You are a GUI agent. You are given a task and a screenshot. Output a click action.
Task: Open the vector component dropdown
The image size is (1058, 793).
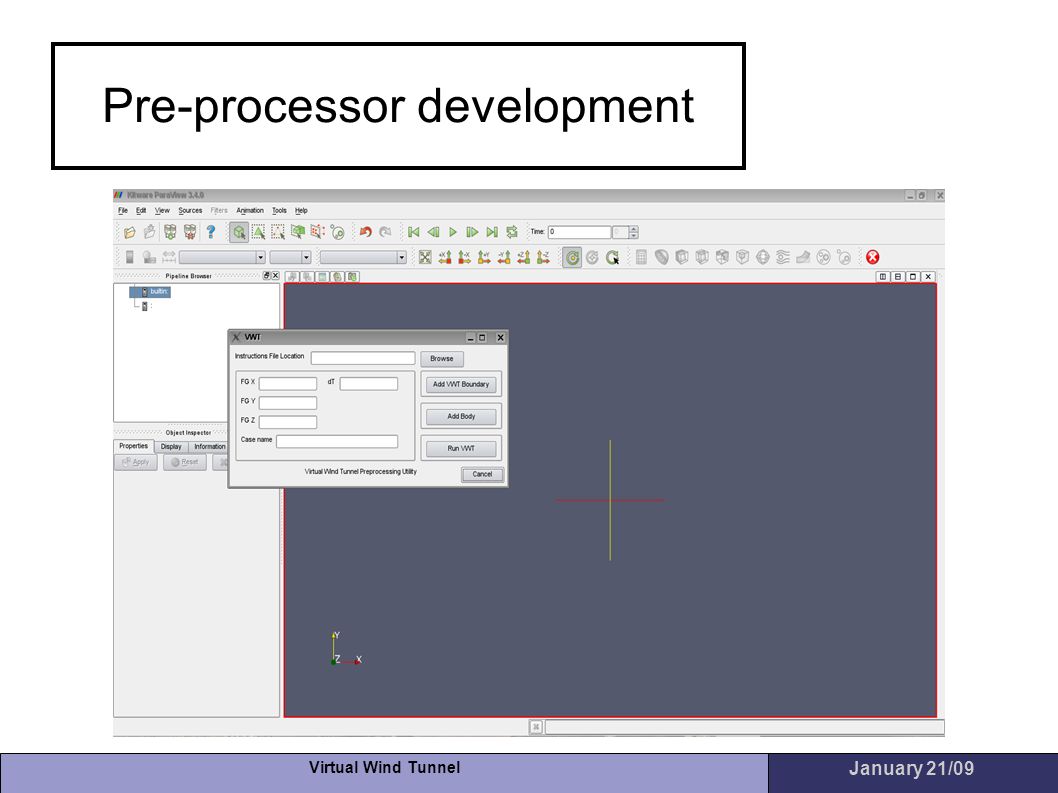click(290, 257)
